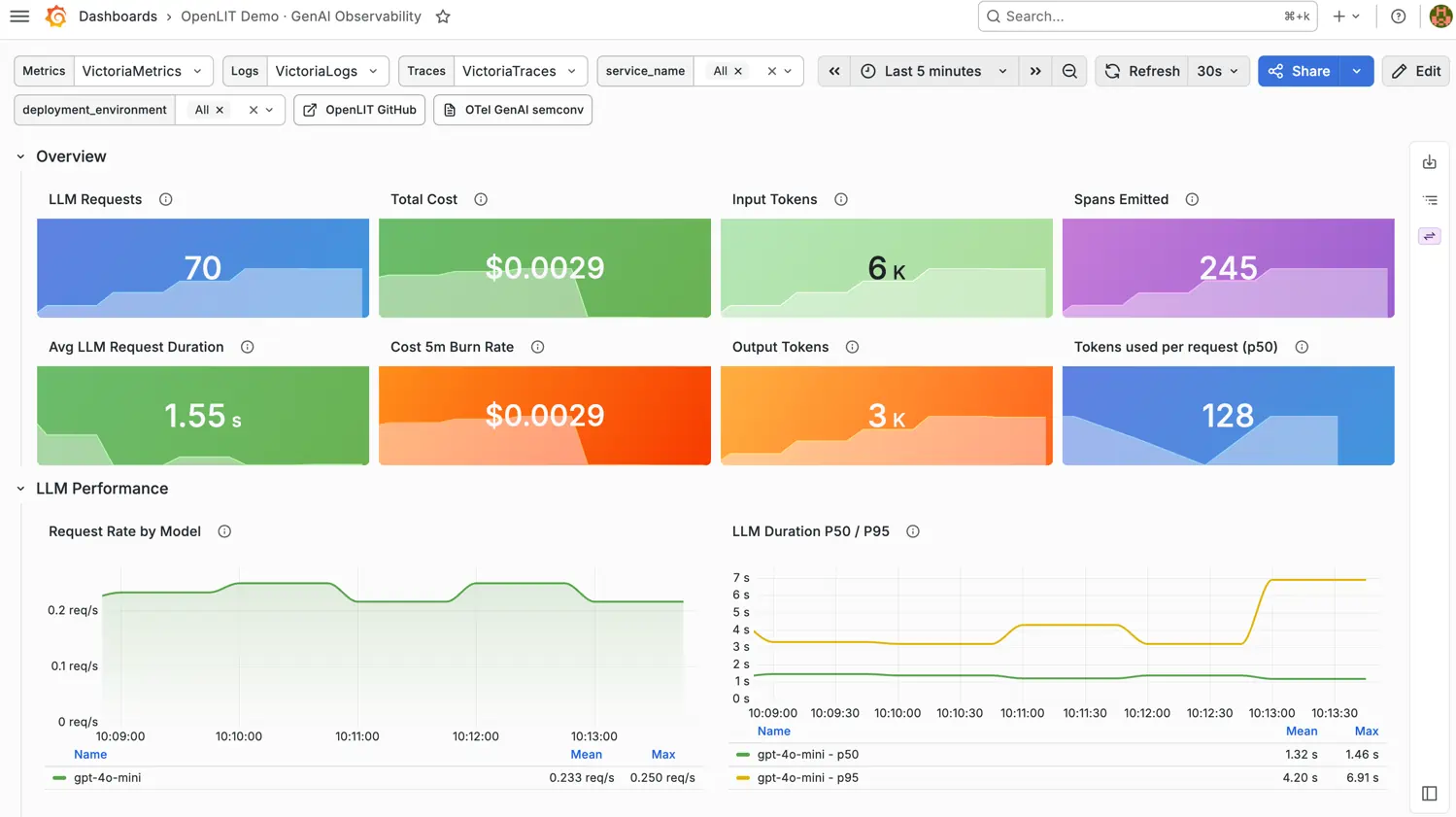Show info for Cost 5m Burn Rate

coord(537,347)
